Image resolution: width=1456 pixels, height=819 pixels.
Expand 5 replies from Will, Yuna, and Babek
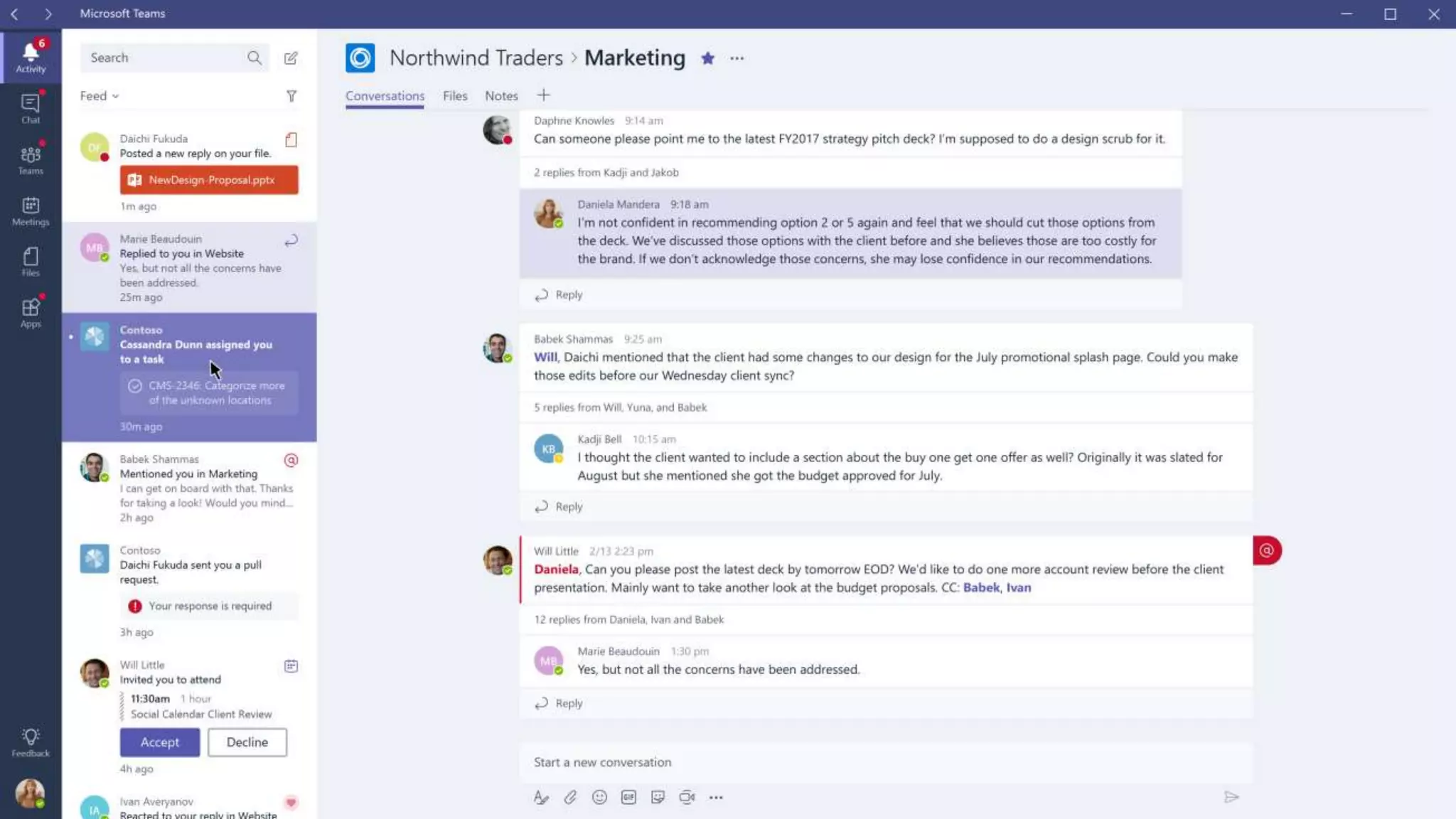tap(620, 407)
